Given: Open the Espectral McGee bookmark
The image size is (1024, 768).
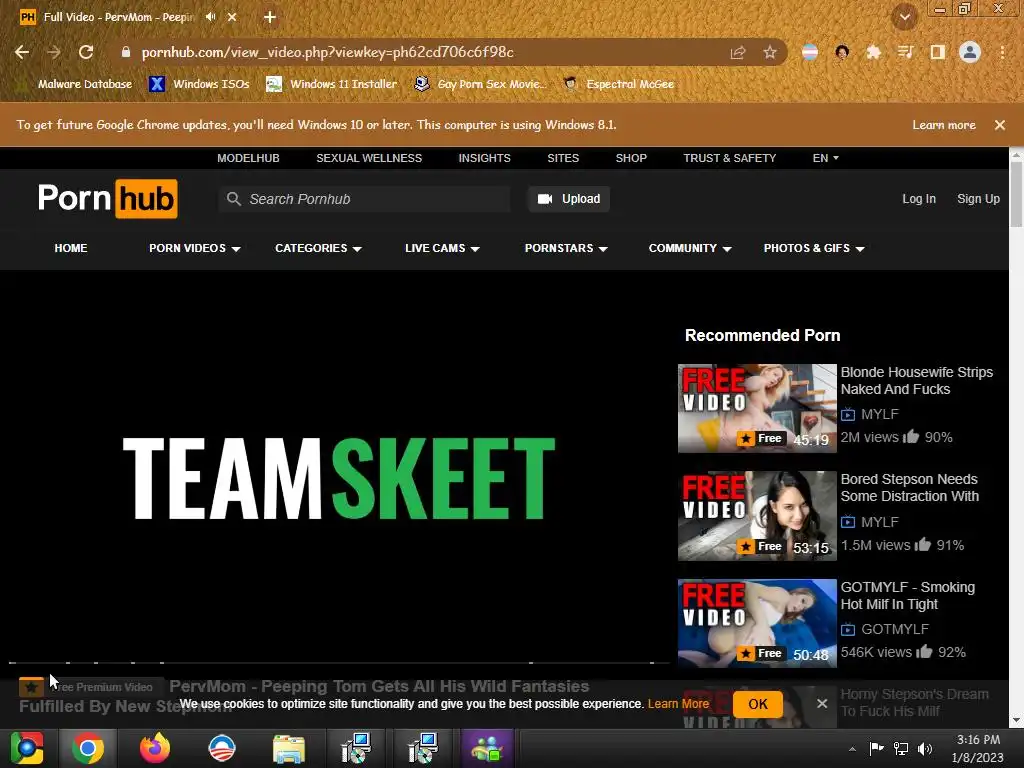Looking at the screenshot, I should (619, 84).
